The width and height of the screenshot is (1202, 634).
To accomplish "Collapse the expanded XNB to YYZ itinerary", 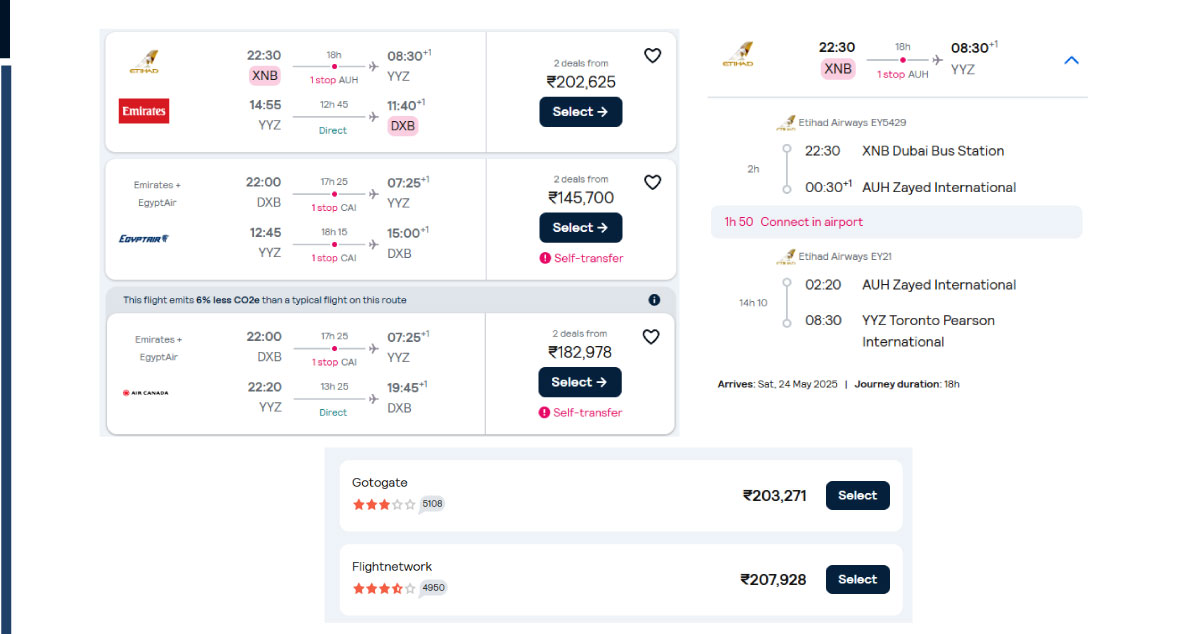I will point(1072,60).
